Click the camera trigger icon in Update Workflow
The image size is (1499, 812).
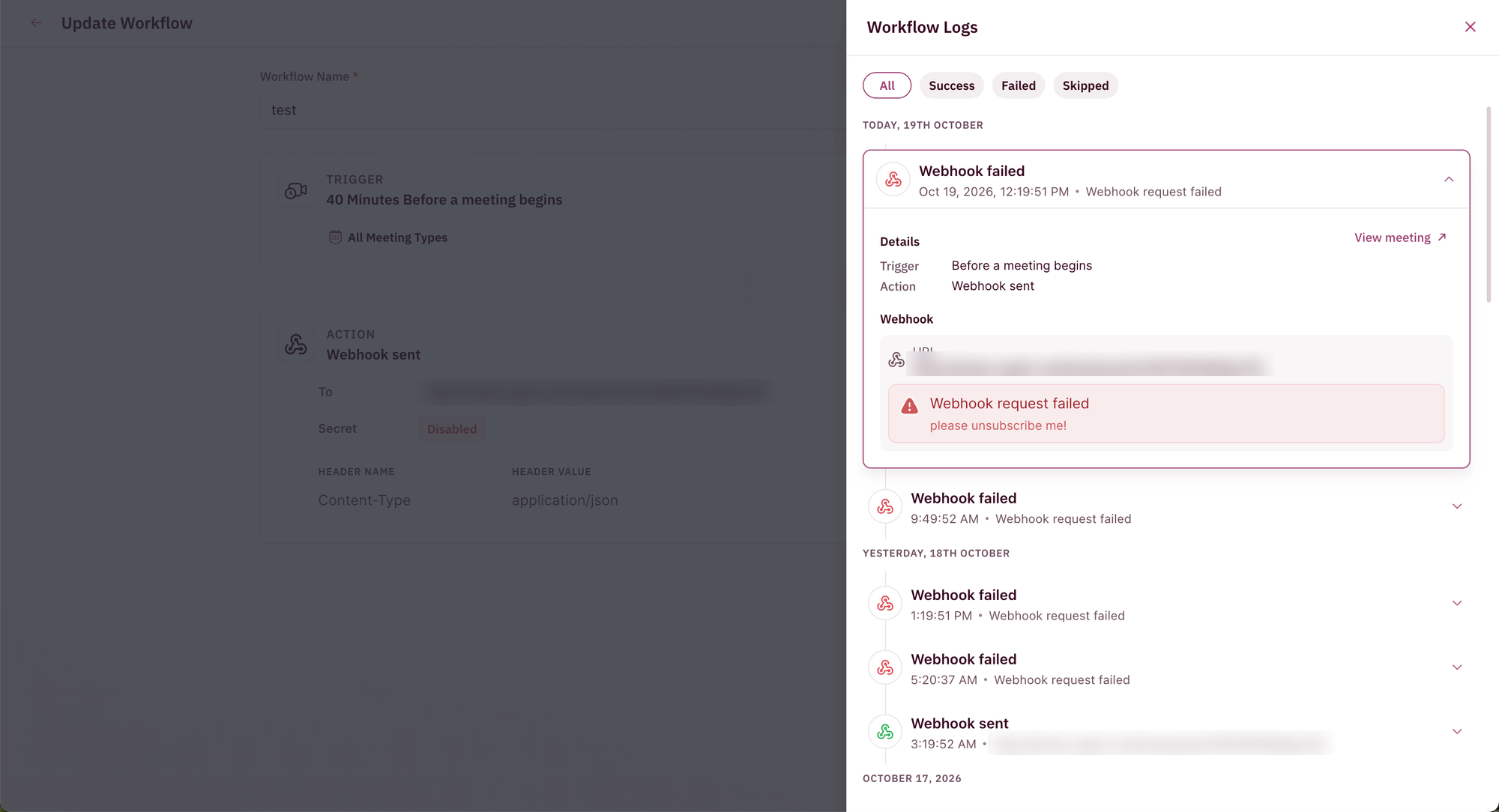(296, 190)
